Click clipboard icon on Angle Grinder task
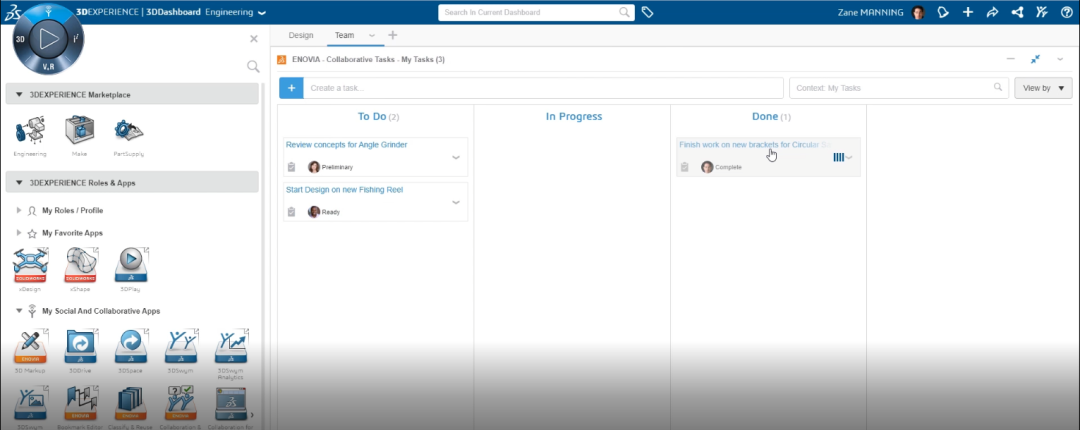 pos(291,167)
